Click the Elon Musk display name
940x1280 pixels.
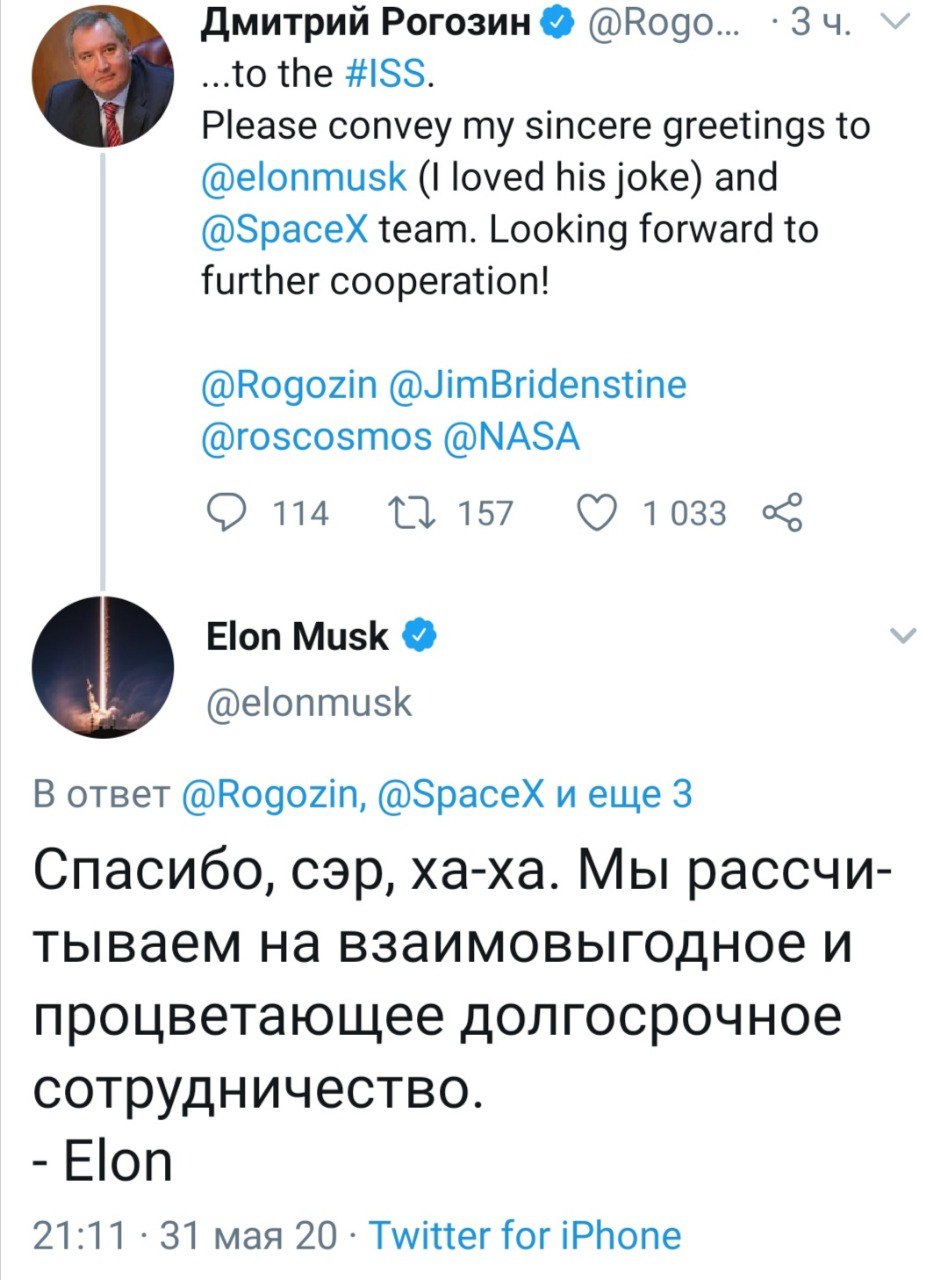[297, 635]
